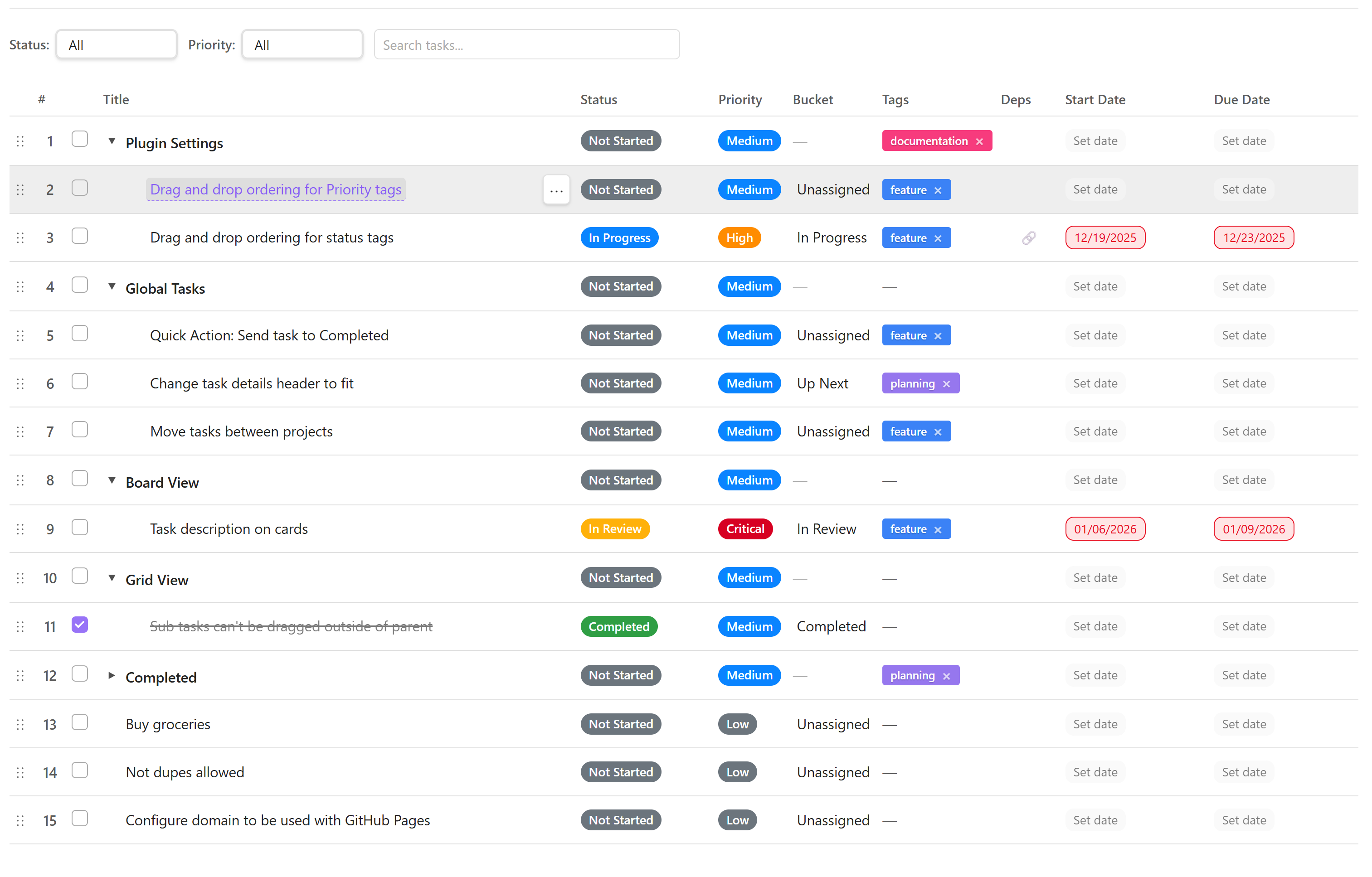Remove feature tag from Task description on cards
Image resolution: width=1372 pixels, height=877 pixels.
(x=938, y=530)
